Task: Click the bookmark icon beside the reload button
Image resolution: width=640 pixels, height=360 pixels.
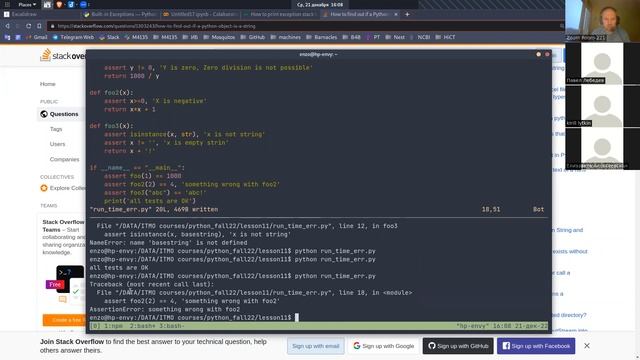Action: 39,26
